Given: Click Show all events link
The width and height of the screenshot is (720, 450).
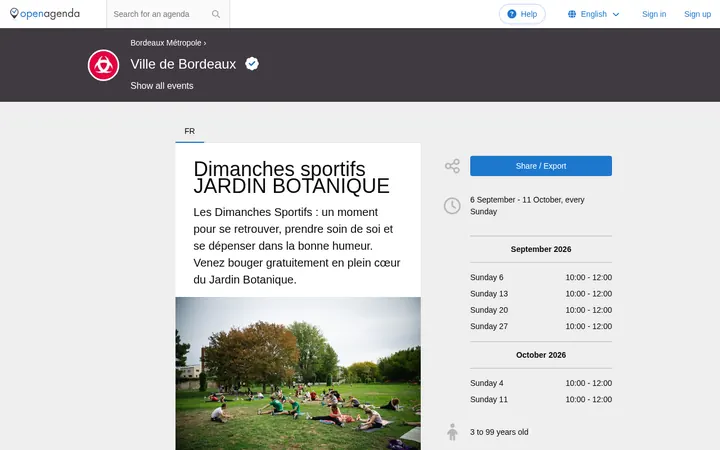Looking at the screenshot, I should 162,86.
